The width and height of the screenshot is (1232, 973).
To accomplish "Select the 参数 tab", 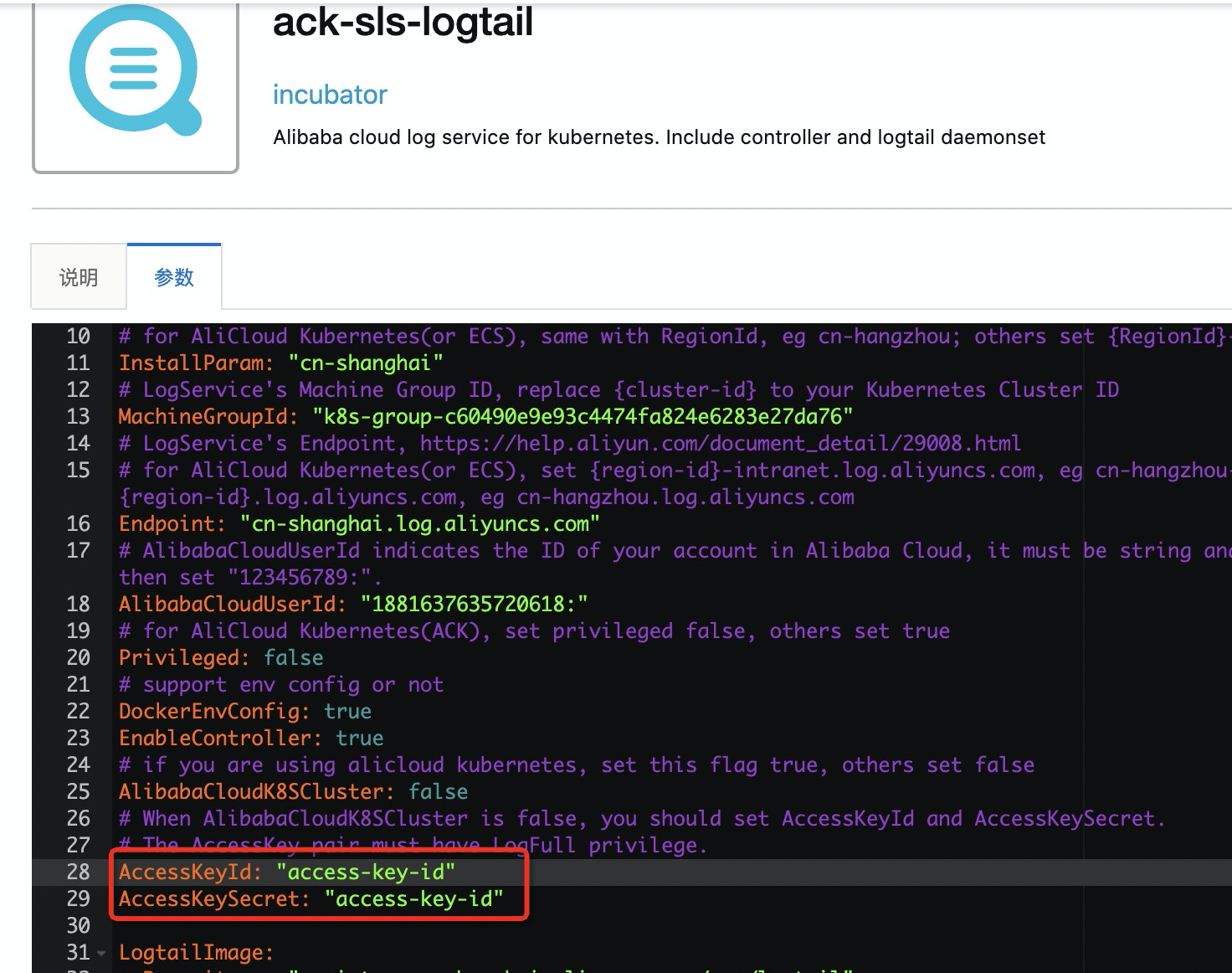I will (x=174, y=277).
